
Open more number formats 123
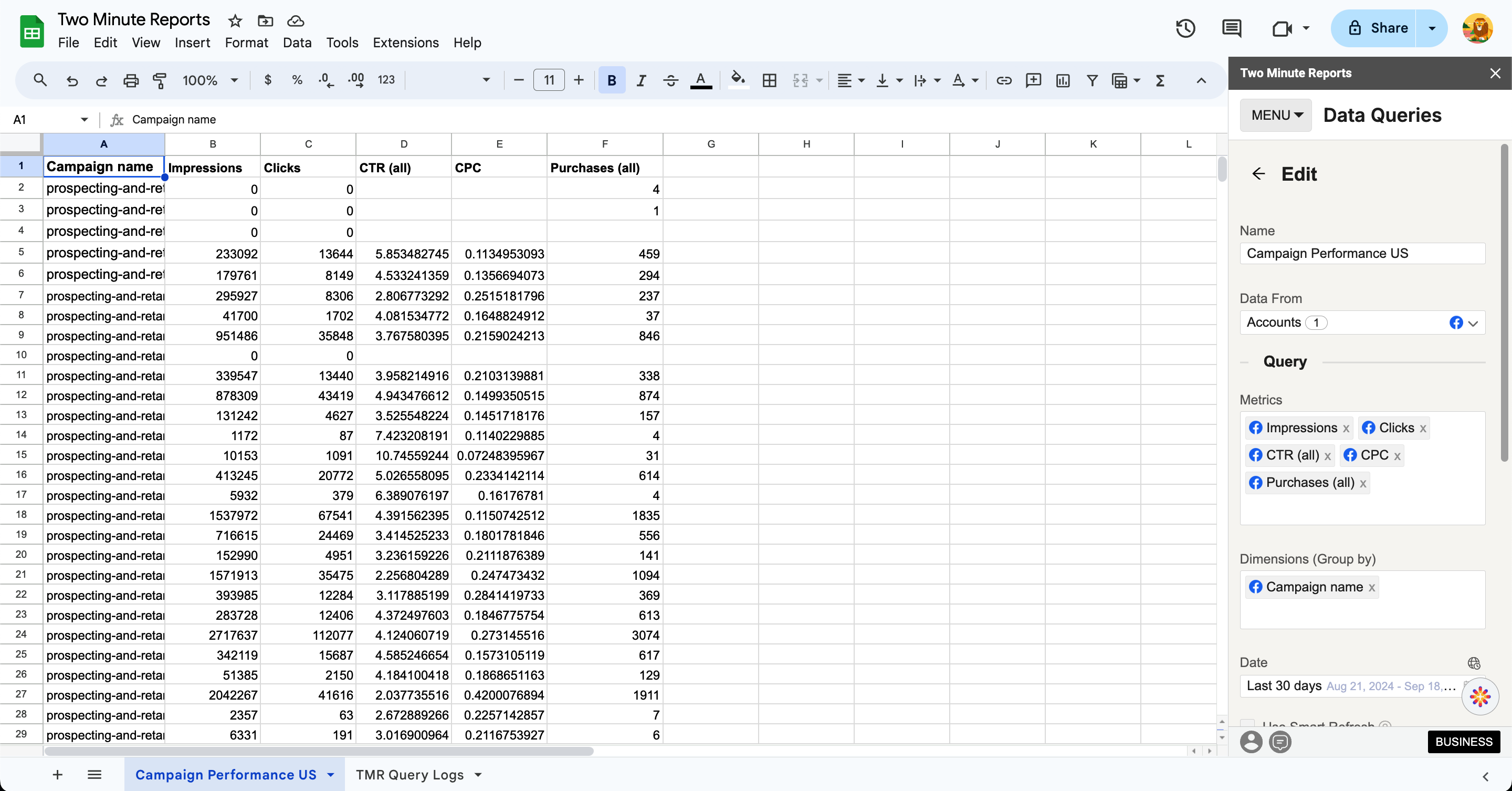tap(386, 80)
